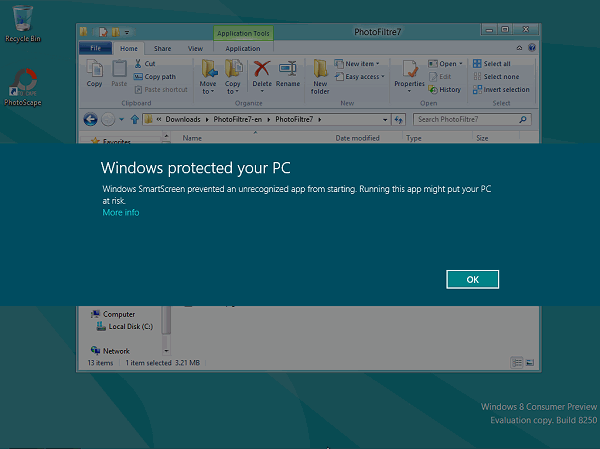Click the Edit command in ribbon
The height and width of the screenshot is (449, 600).
click(x=440, y=77)
